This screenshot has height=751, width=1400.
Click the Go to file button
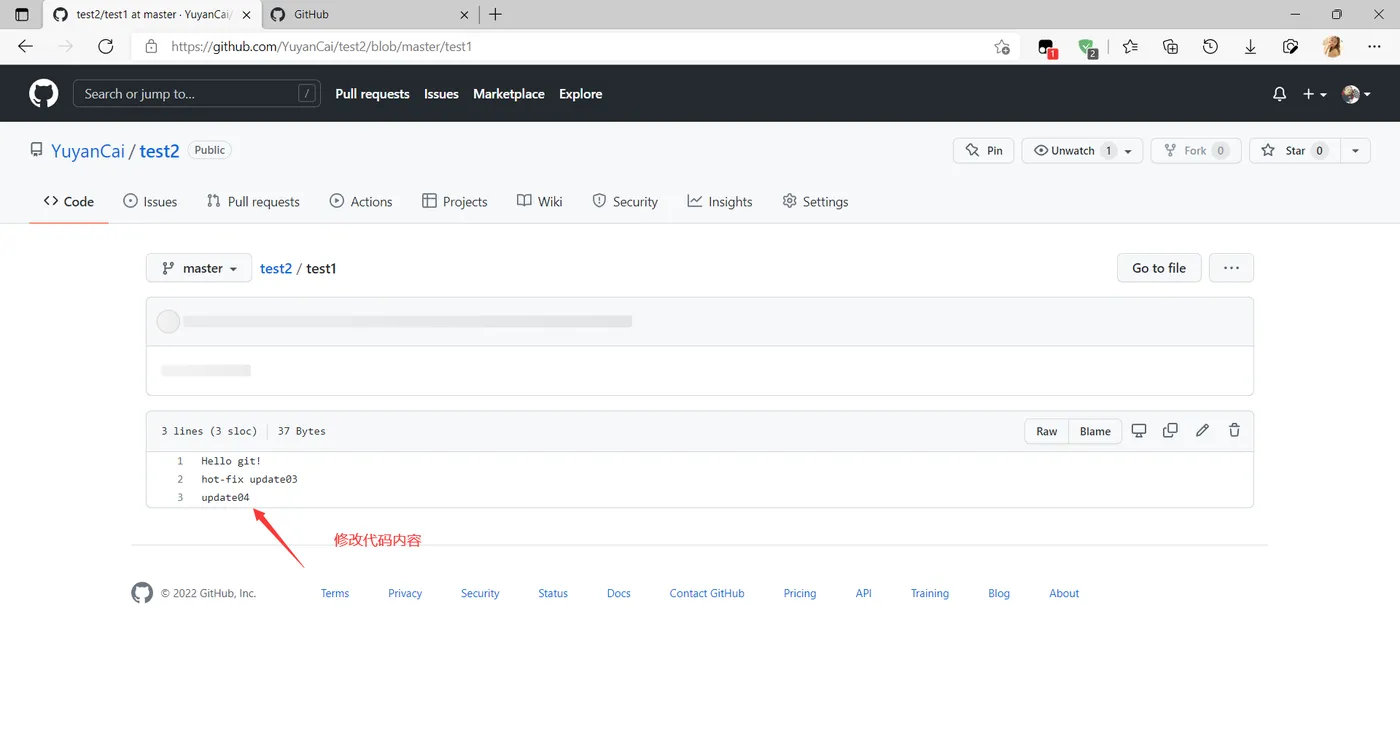coord(1159,268)
